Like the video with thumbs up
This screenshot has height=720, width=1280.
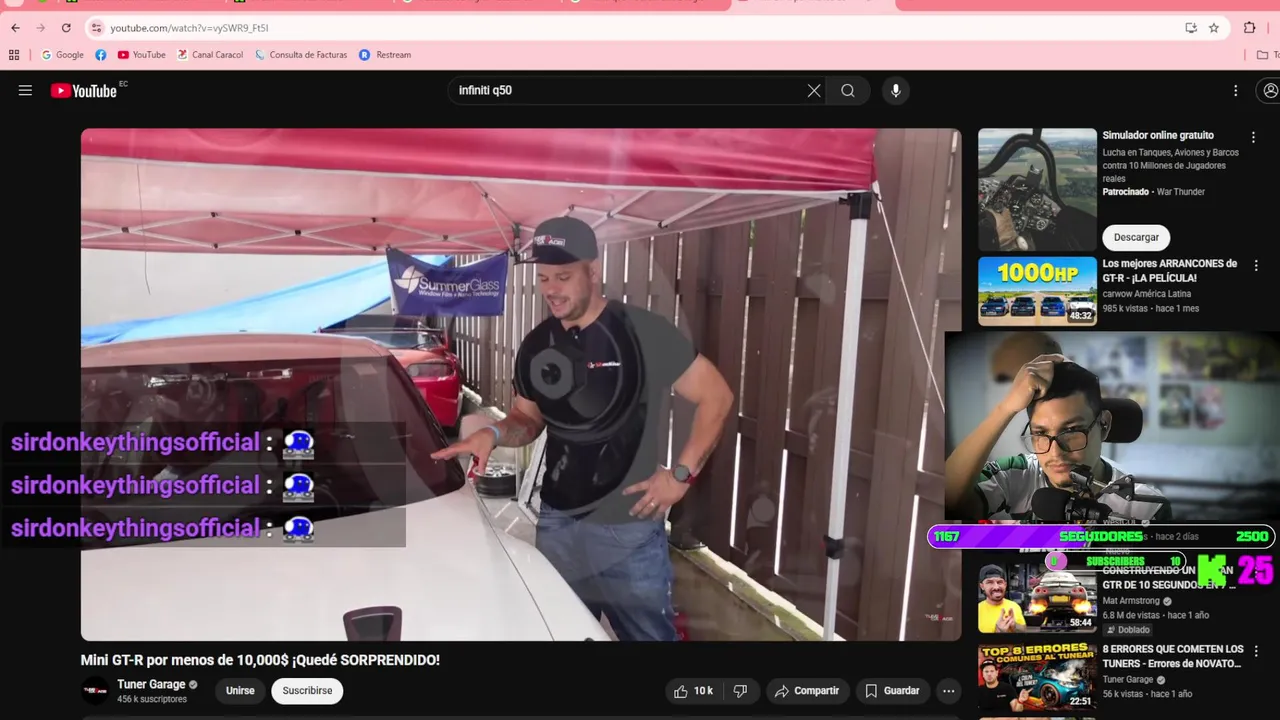coord(693,691)
